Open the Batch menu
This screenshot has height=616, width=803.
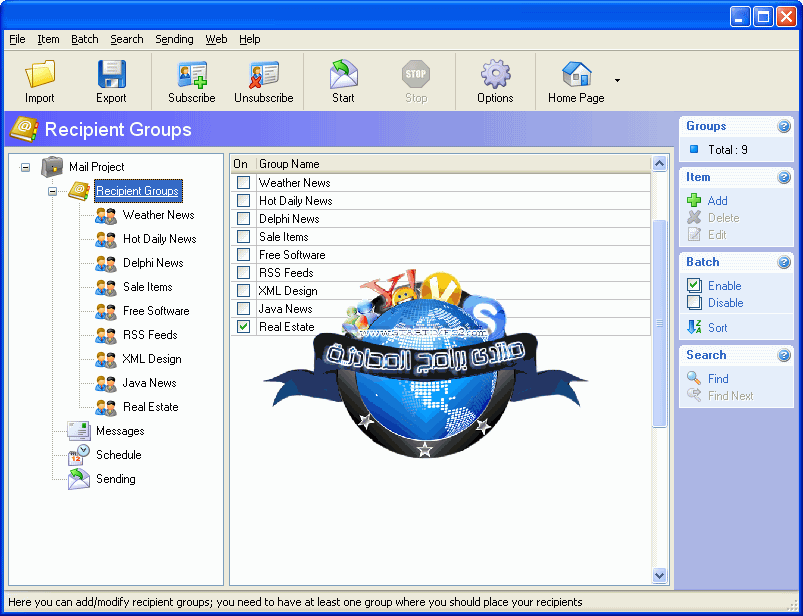84,39
